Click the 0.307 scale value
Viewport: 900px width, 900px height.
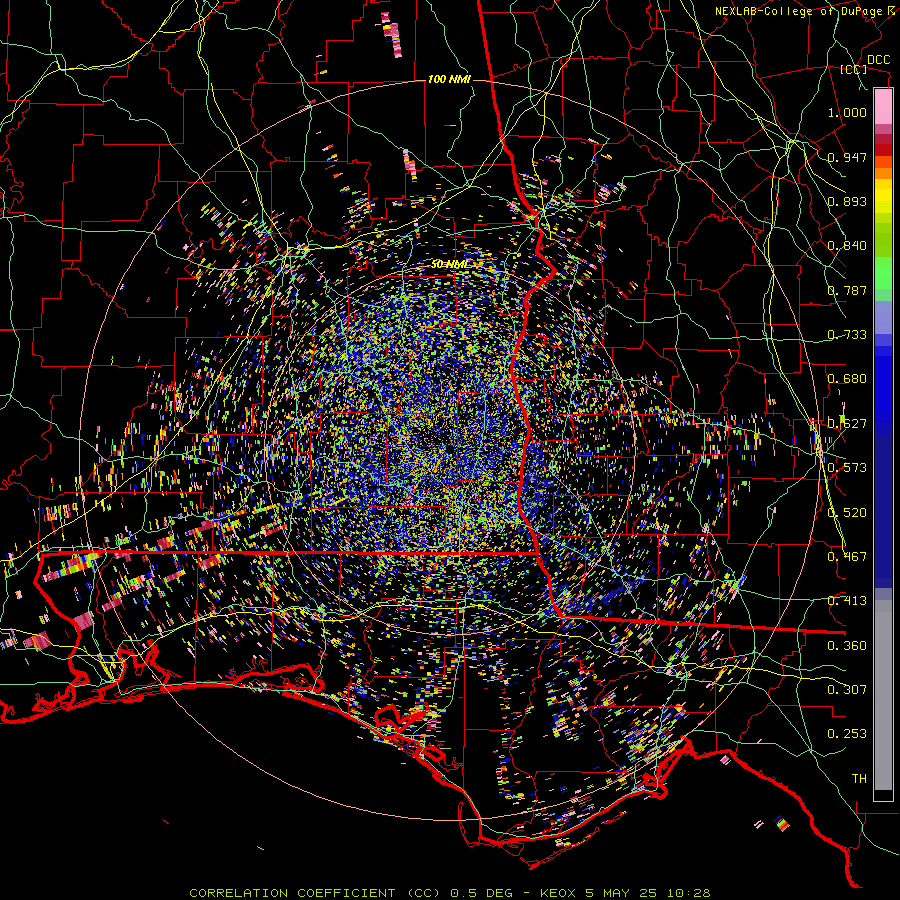847,690
